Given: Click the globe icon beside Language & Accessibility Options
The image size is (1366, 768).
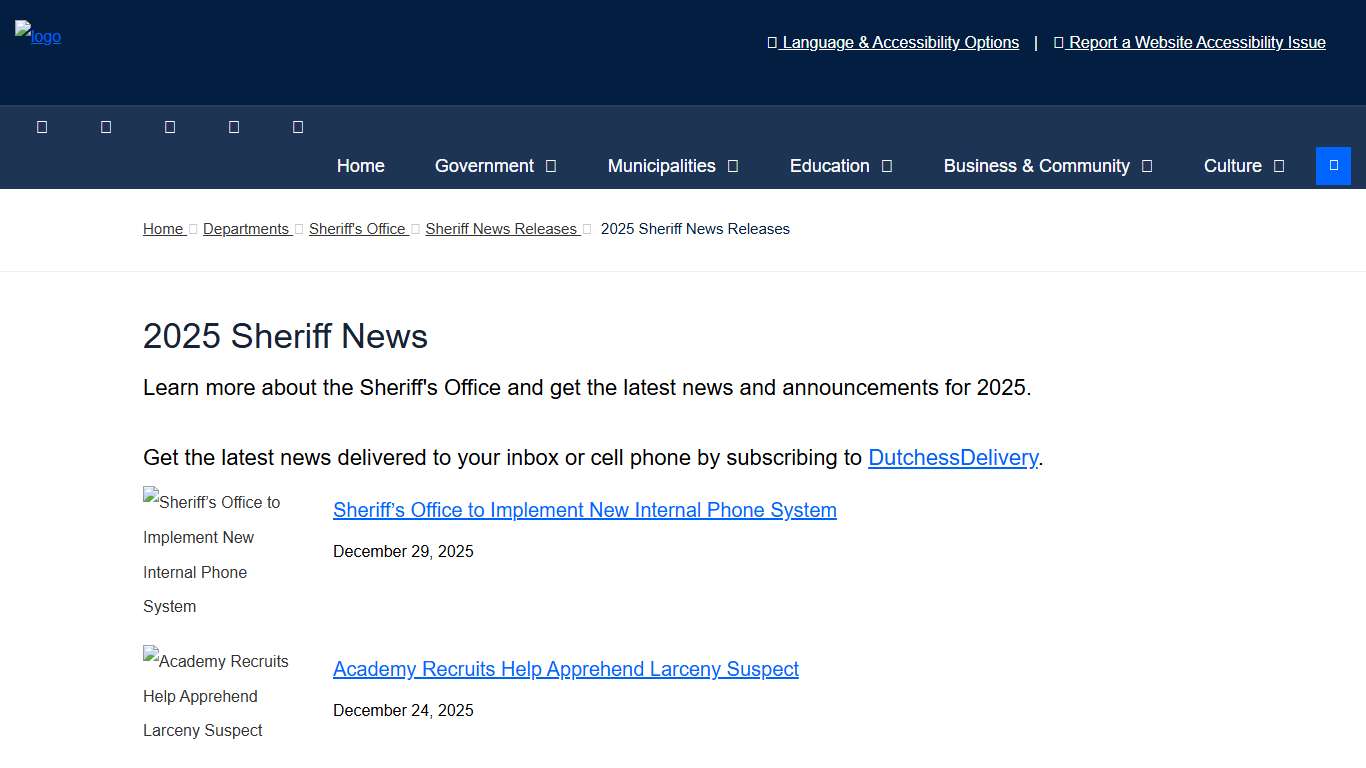Looking at the screenshot, I should [x=770, y=42].
